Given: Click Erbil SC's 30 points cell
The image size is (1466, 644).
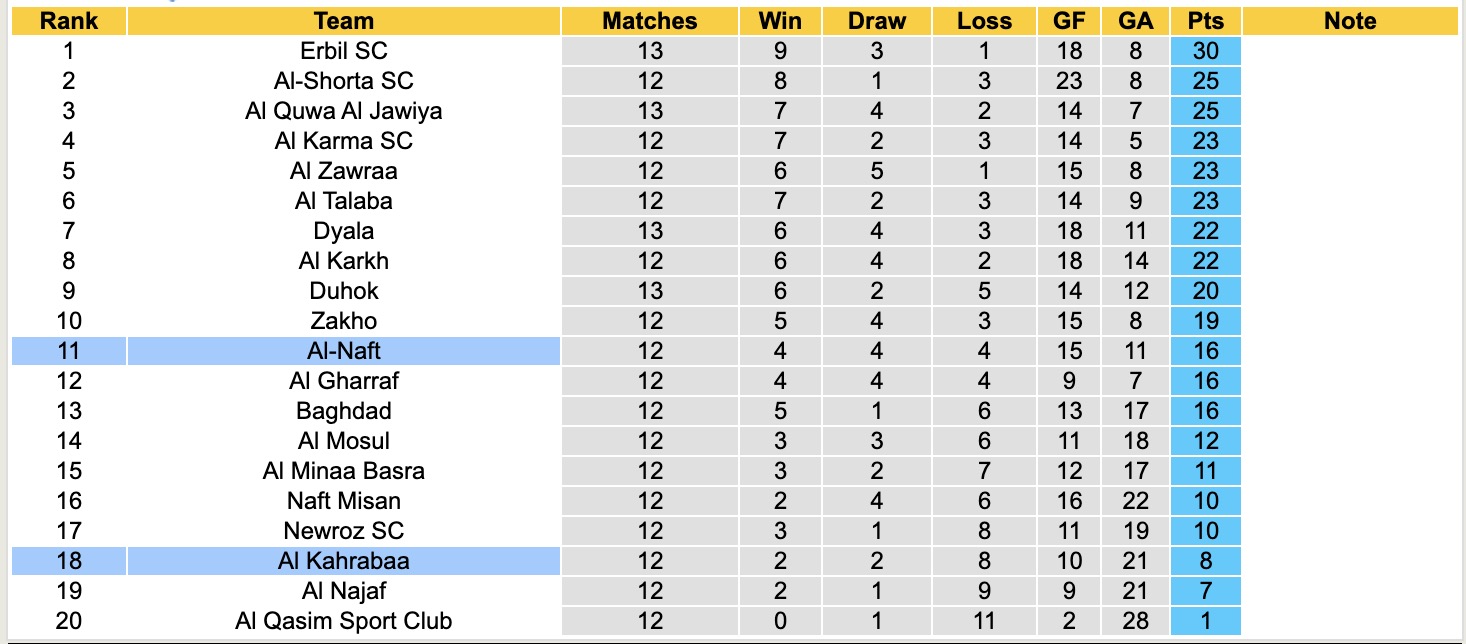Looking at the screenshot, I should coord(1205,51).
